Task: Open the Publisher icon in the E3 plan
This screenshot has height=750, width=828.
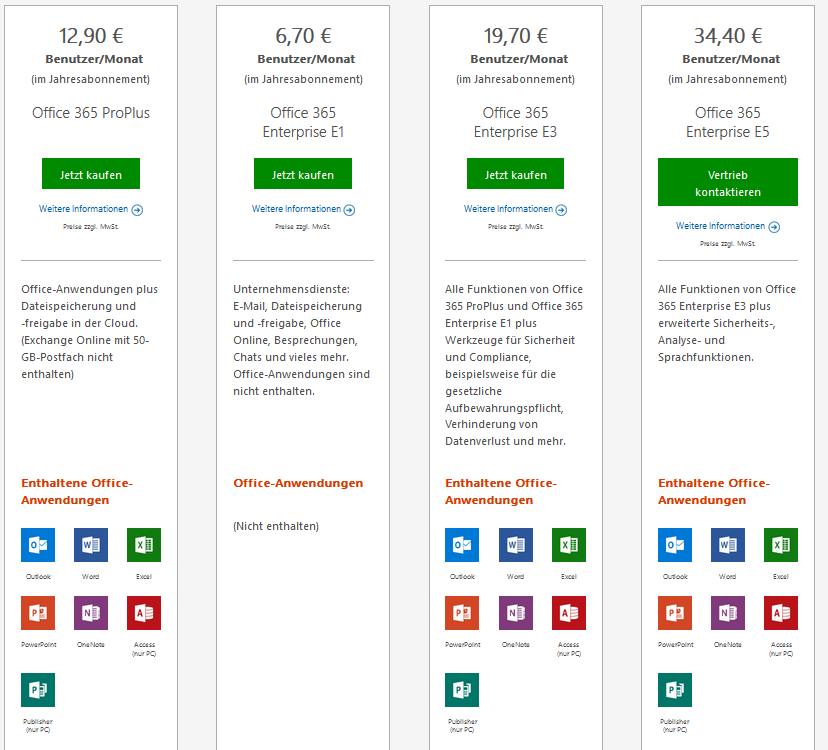Action: [462, 689]
